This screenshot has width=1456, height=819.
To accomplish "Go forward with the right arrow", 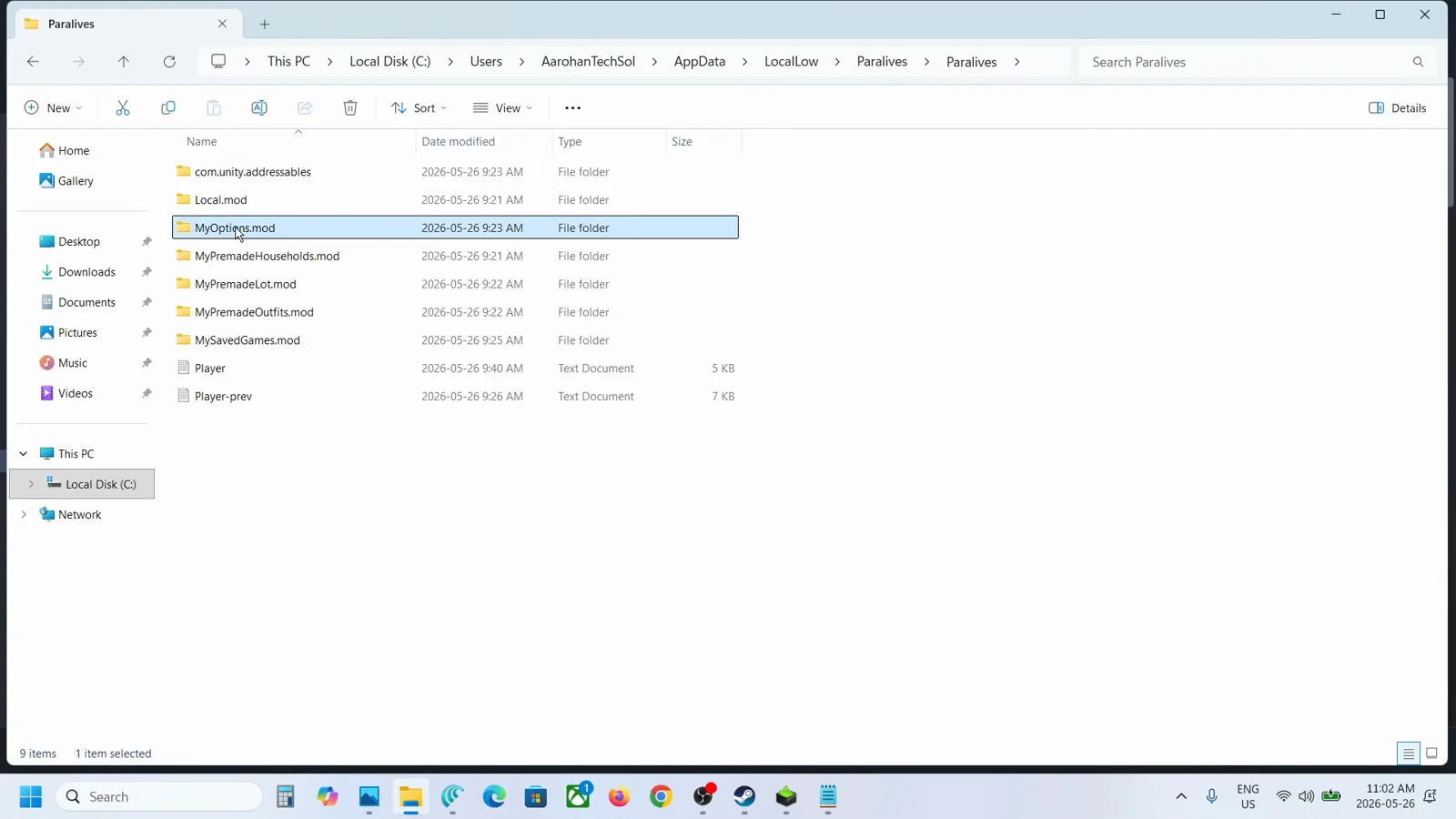I will point(78,62).
